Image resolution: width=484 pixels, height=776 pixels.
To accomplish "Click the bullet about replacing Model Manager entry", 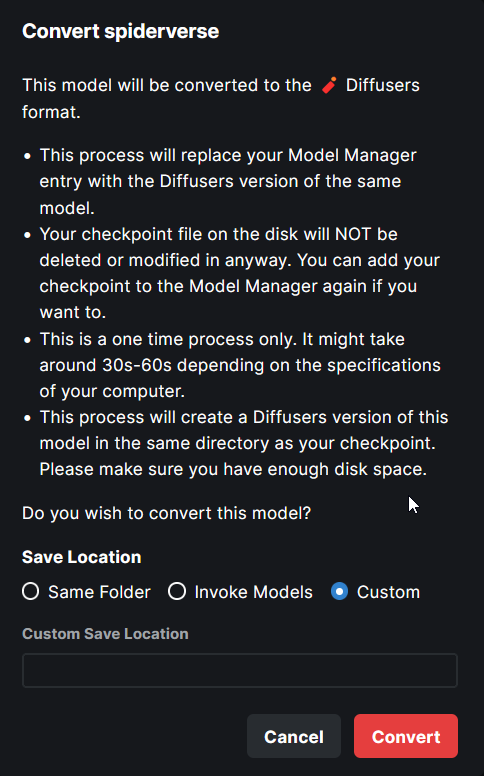I will click(229, 182).
